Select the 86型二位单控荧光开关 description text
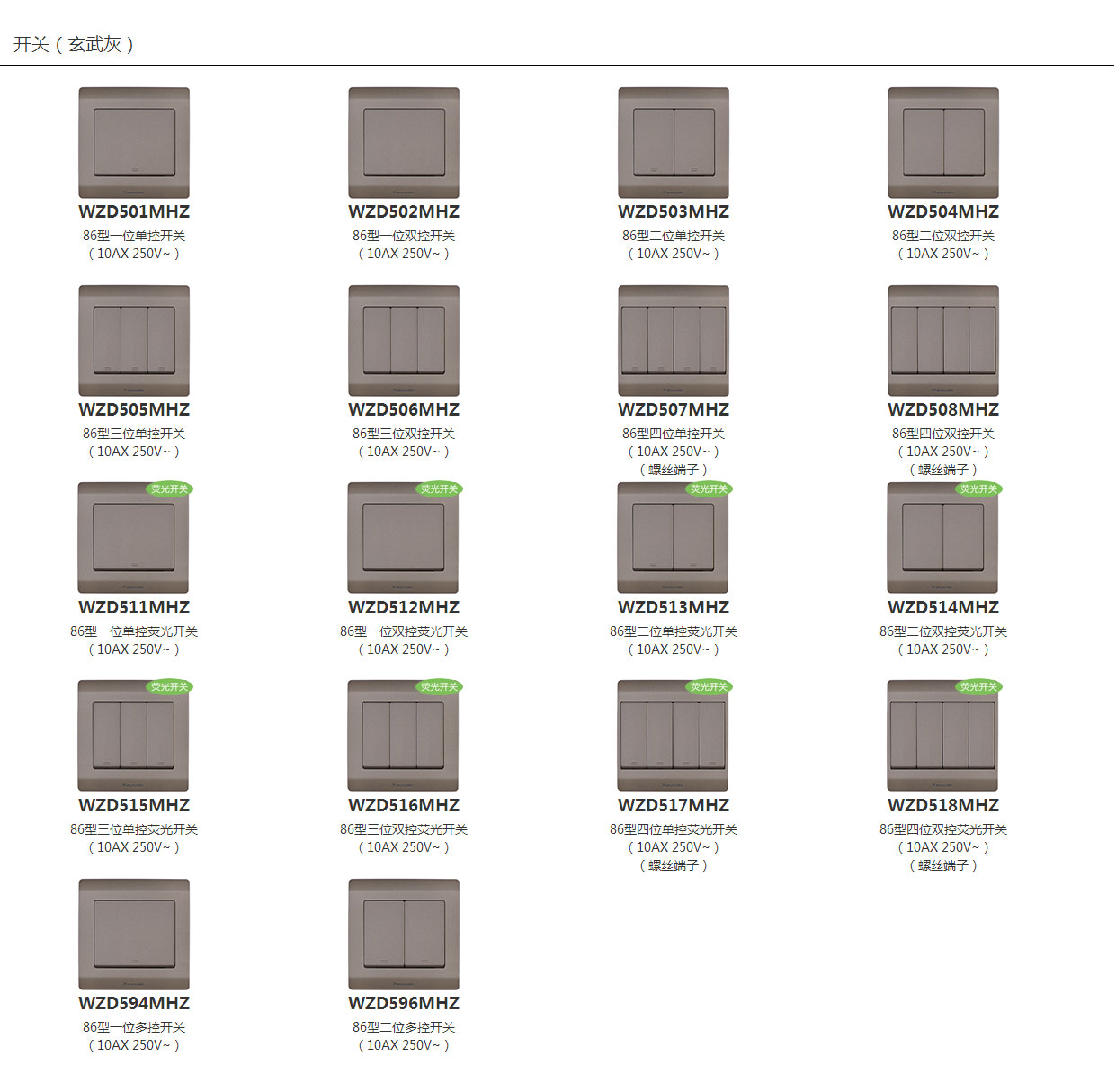Viewport: 1116px width, 1092px height. coord(674,631)
